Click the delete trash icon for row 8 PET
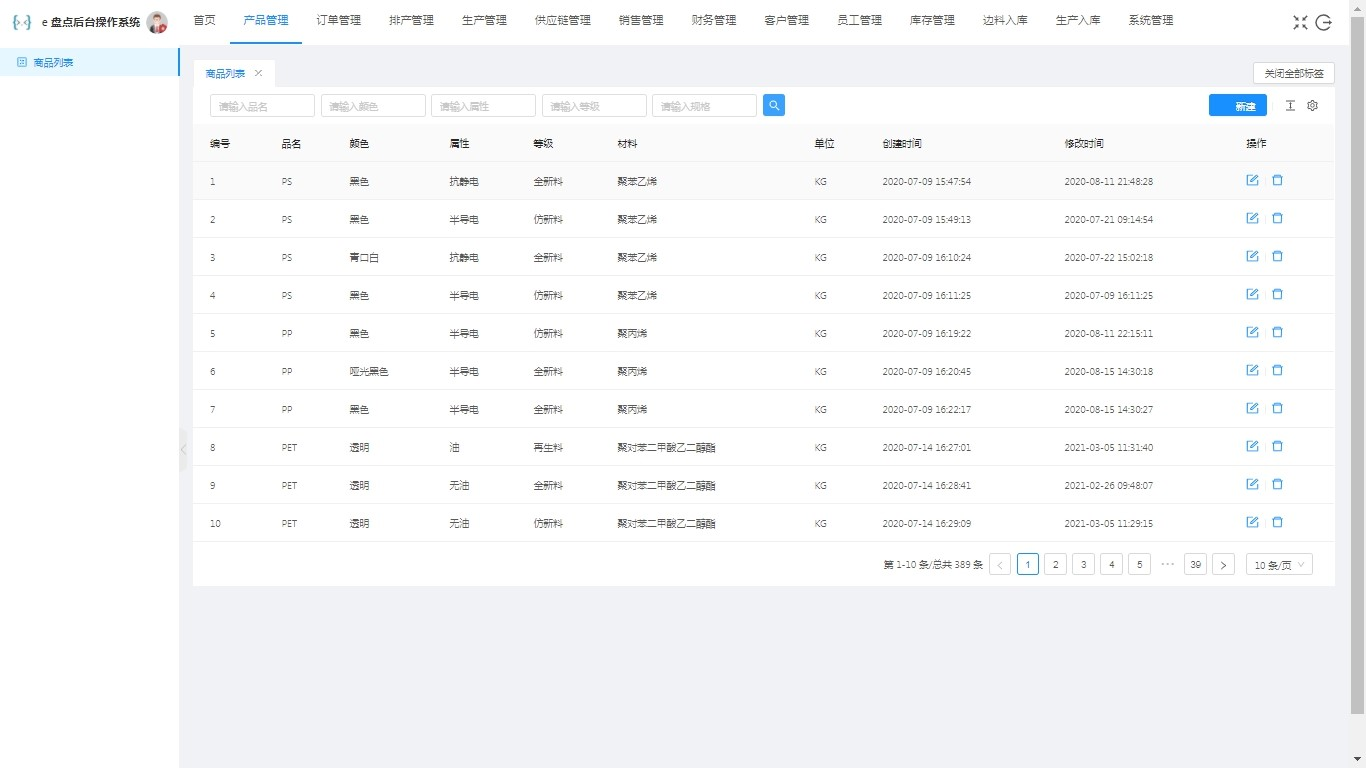 pyautogui.click(x=1277, y=446)
